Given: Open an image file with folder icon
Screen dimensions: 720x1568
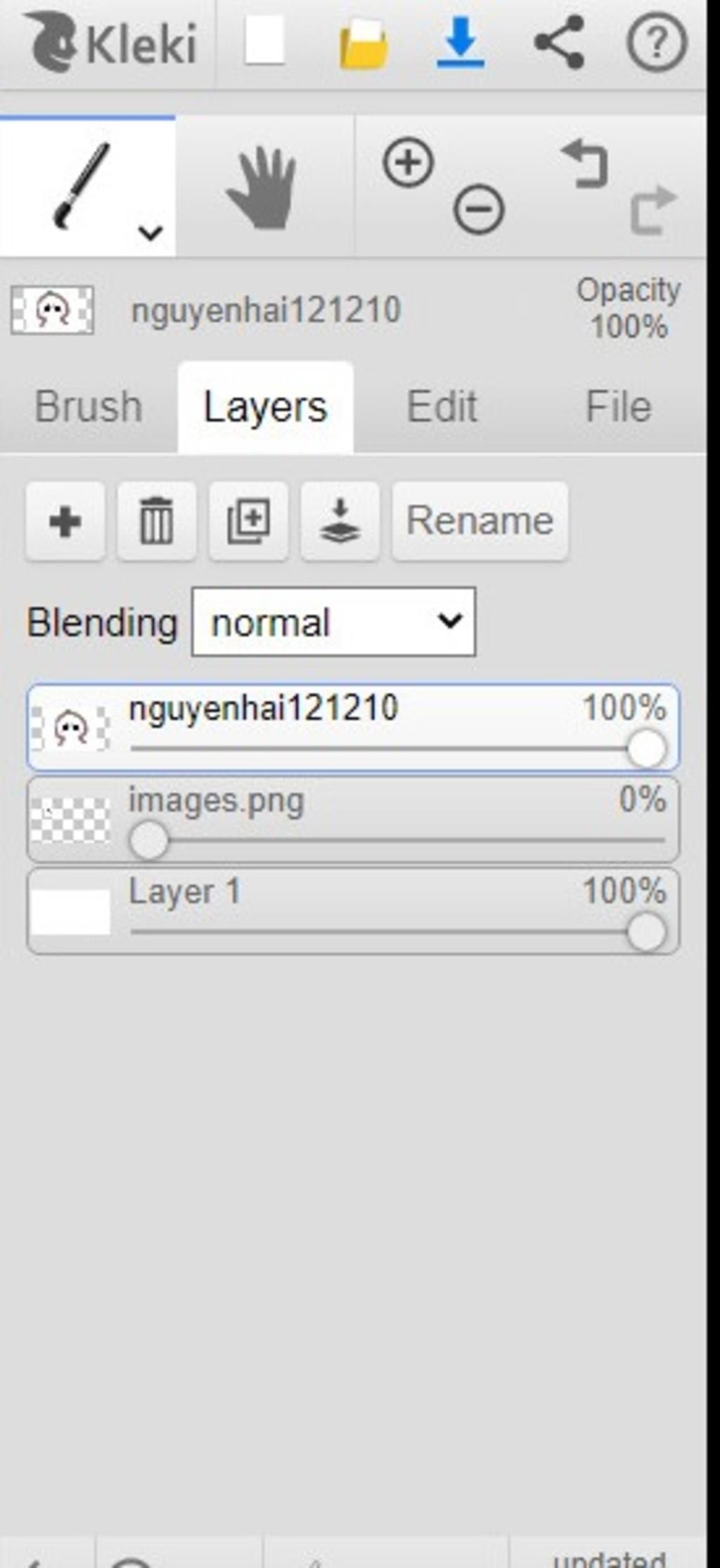Looking at the screenshot, I should (363, 44).
